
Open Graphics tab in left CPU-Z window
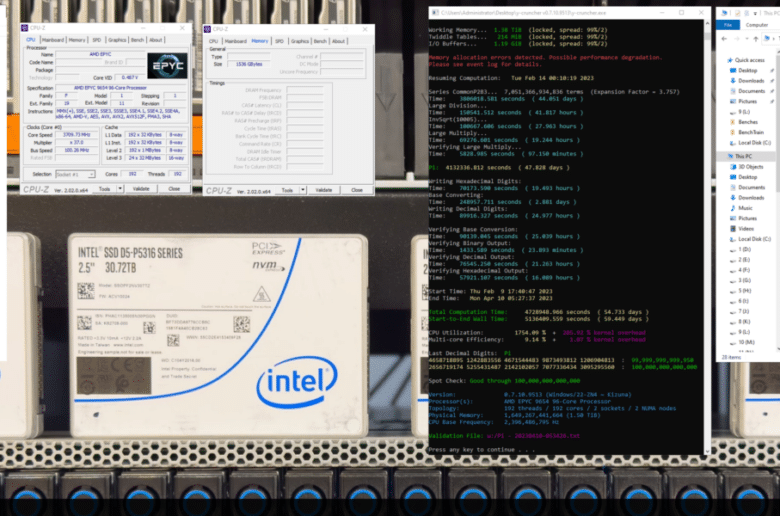(x=117, y=40)
